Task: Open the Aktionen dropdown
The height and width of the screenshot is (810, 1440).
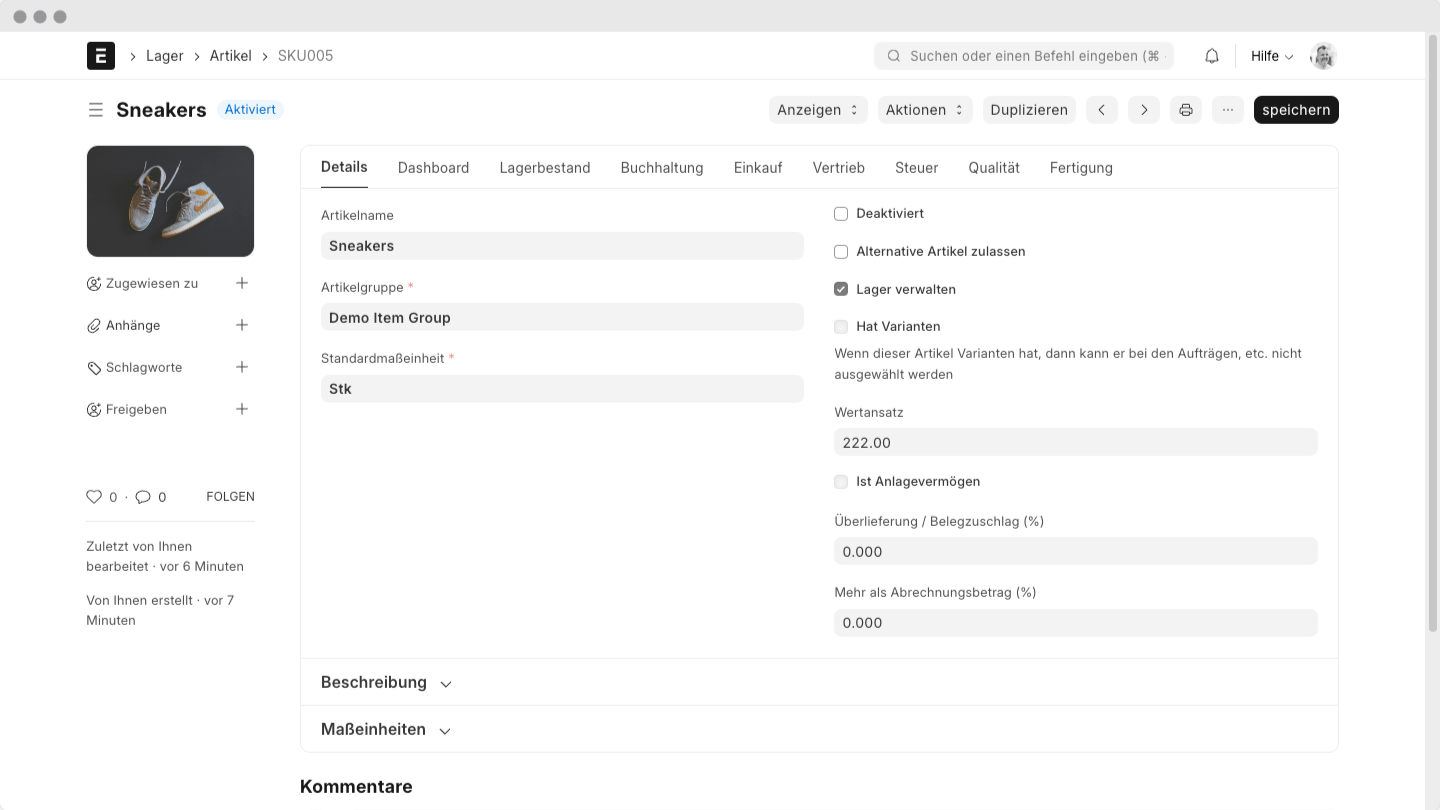Action: pos(924,110)
